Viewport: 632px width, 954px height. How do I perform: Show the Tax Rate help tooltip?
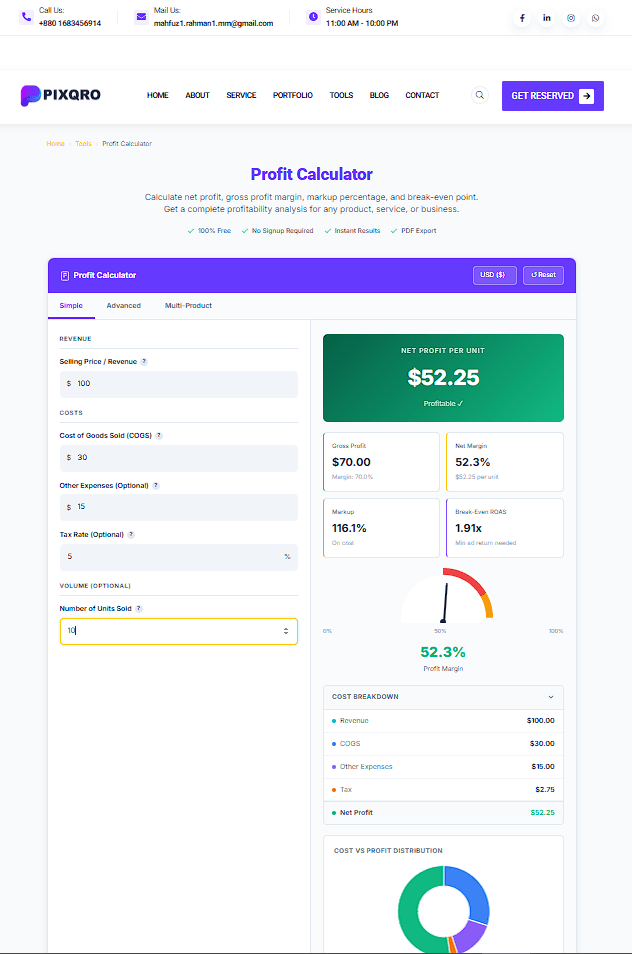[x=130, y=534]
